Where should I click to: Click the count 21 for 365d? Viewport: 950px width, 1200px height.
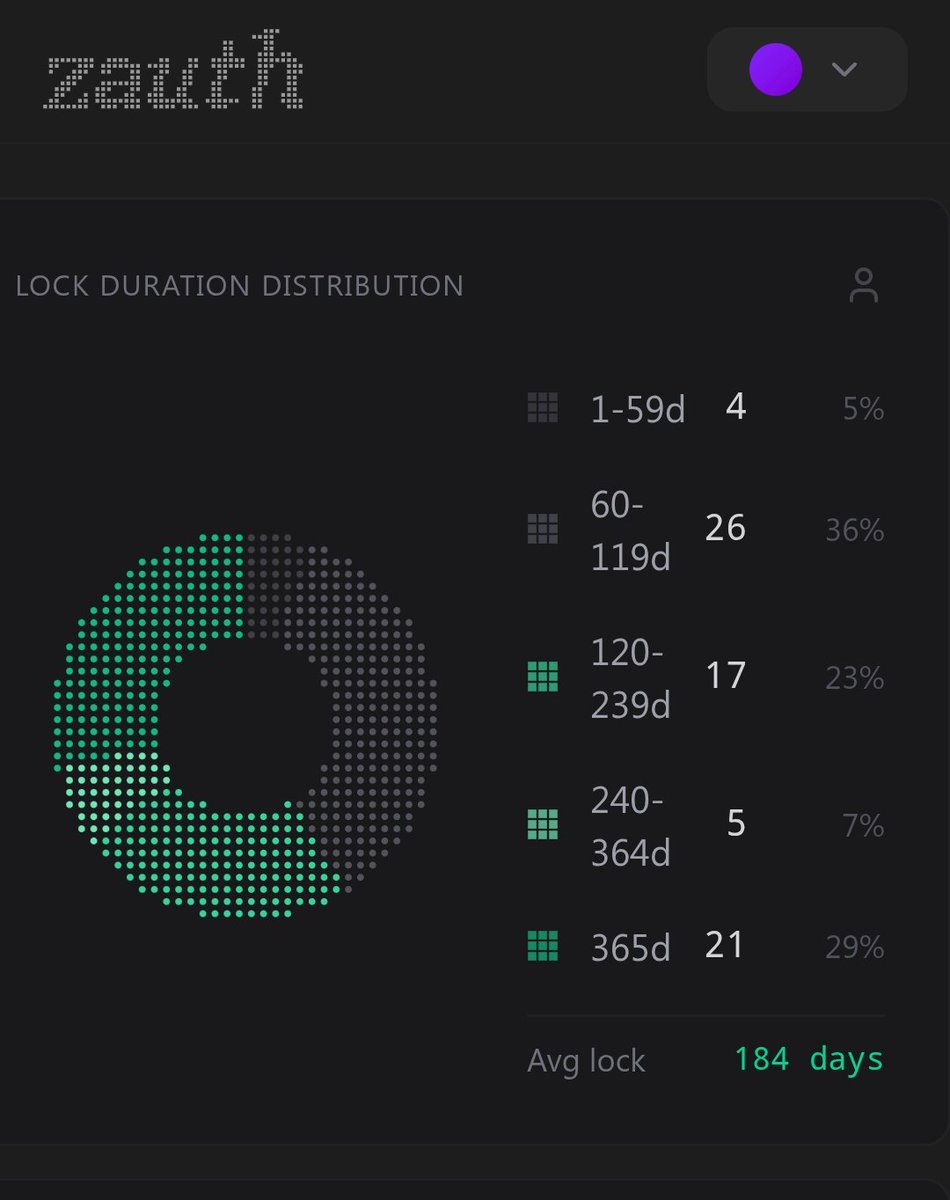[725, 944]
